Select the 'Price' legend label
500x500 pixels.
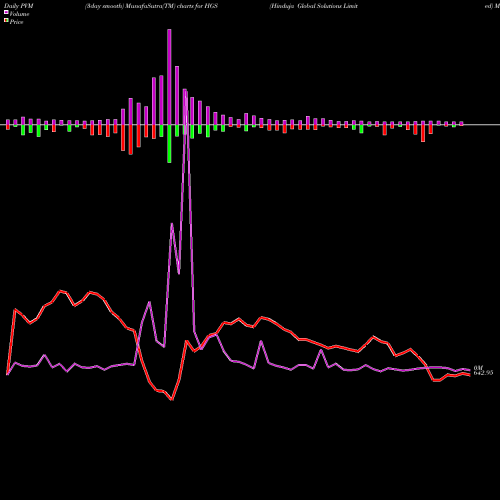tap(16, 22)
